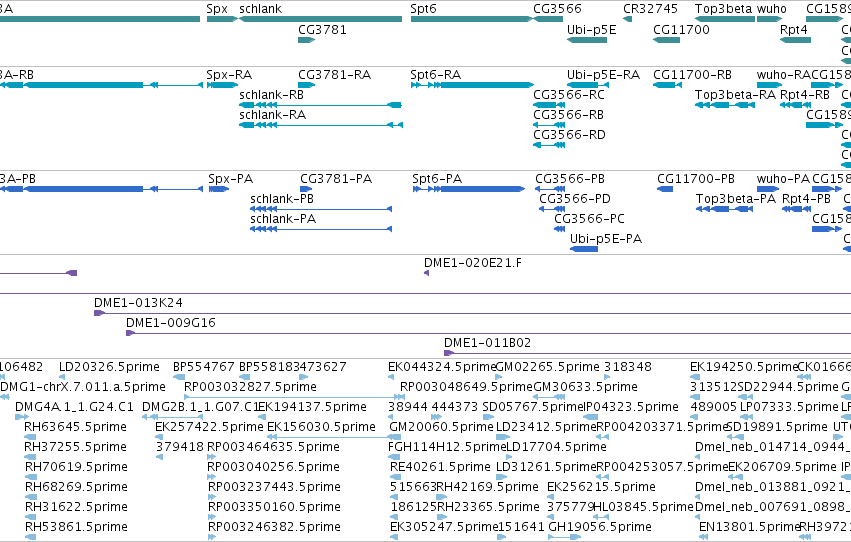The height and width of the screenshot is (542, 851).
Task: Open the EK257422.5prime EST
Action: 160,437
